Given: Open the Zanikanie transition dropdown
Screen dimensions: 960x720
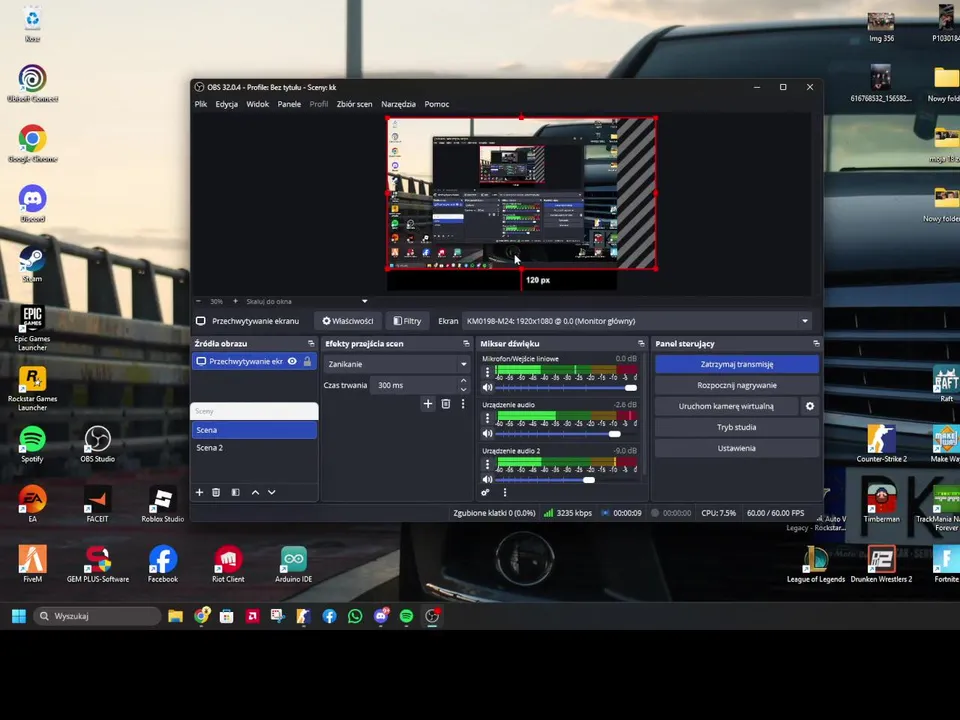Looking at the screenshot, I should (397, 364).
